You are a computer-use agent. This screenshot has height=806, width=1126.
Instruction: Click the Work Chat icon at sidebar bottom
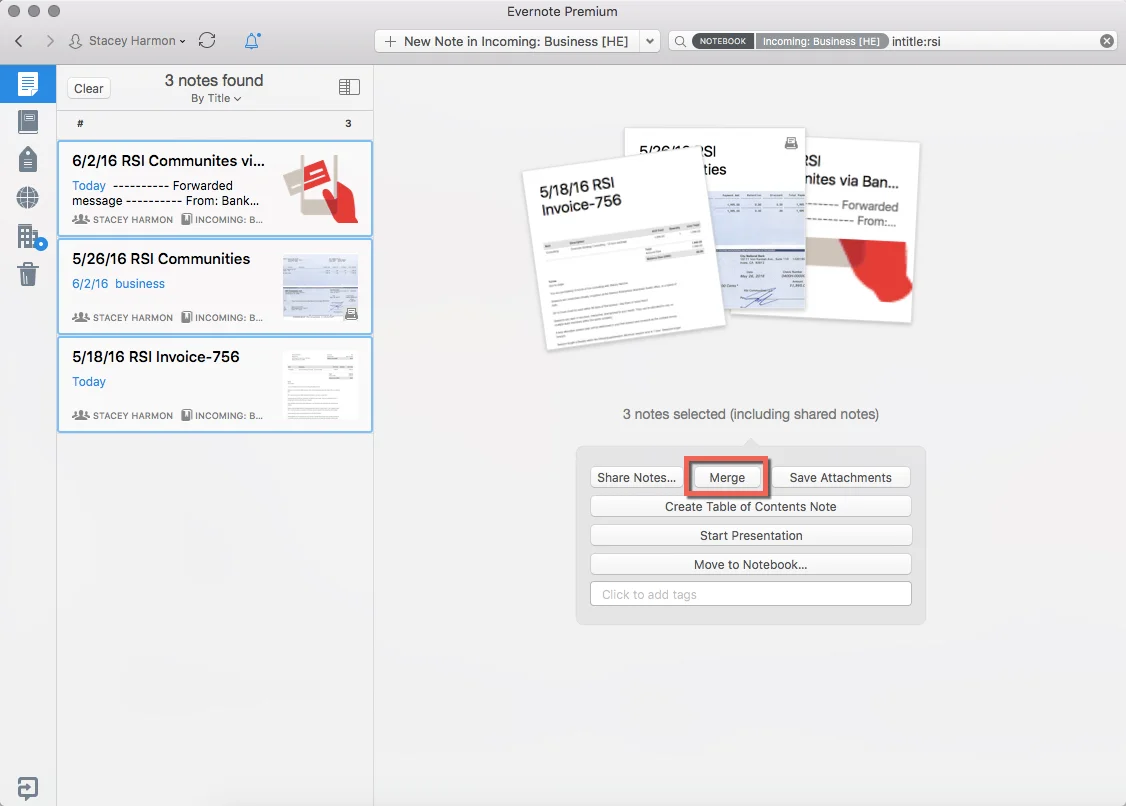[x=27, y=788]
